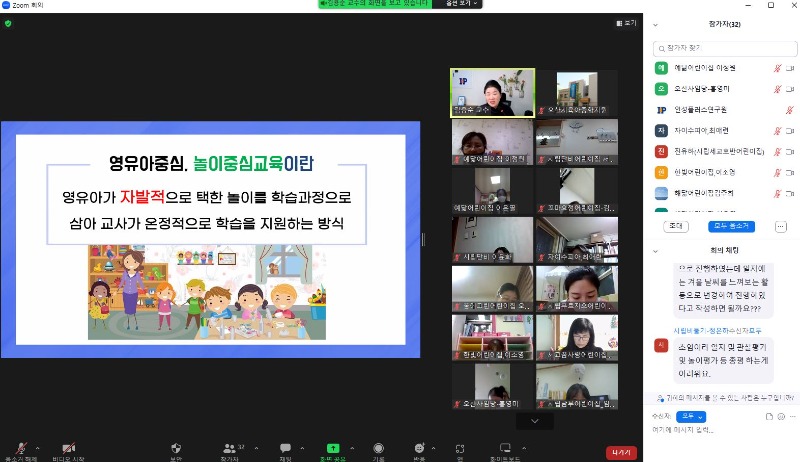
Task: Open the Security shield icon
Action: coord(176,449)
